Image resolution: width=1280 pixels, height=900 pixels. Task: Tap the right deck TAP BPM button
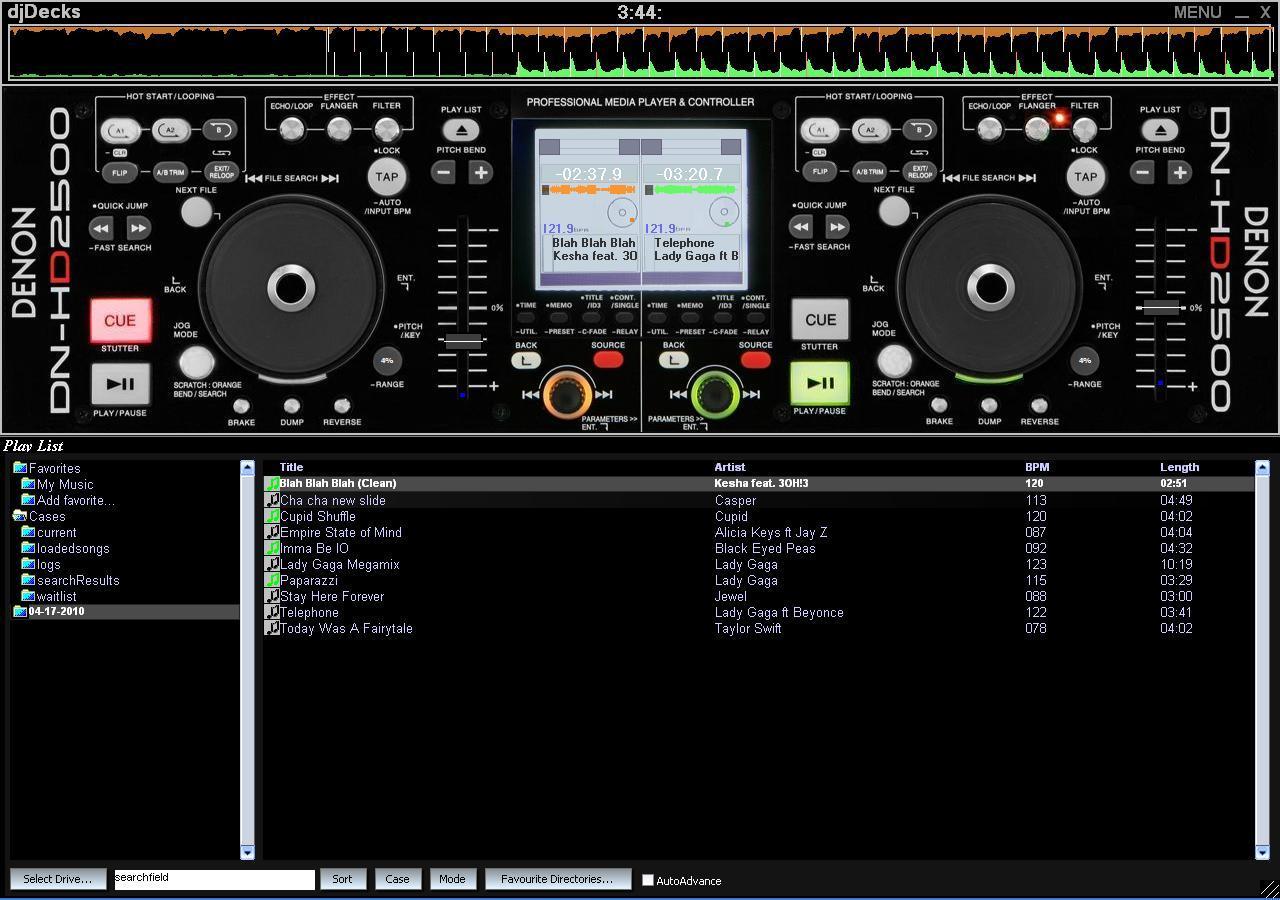[x=1085, y=177]
